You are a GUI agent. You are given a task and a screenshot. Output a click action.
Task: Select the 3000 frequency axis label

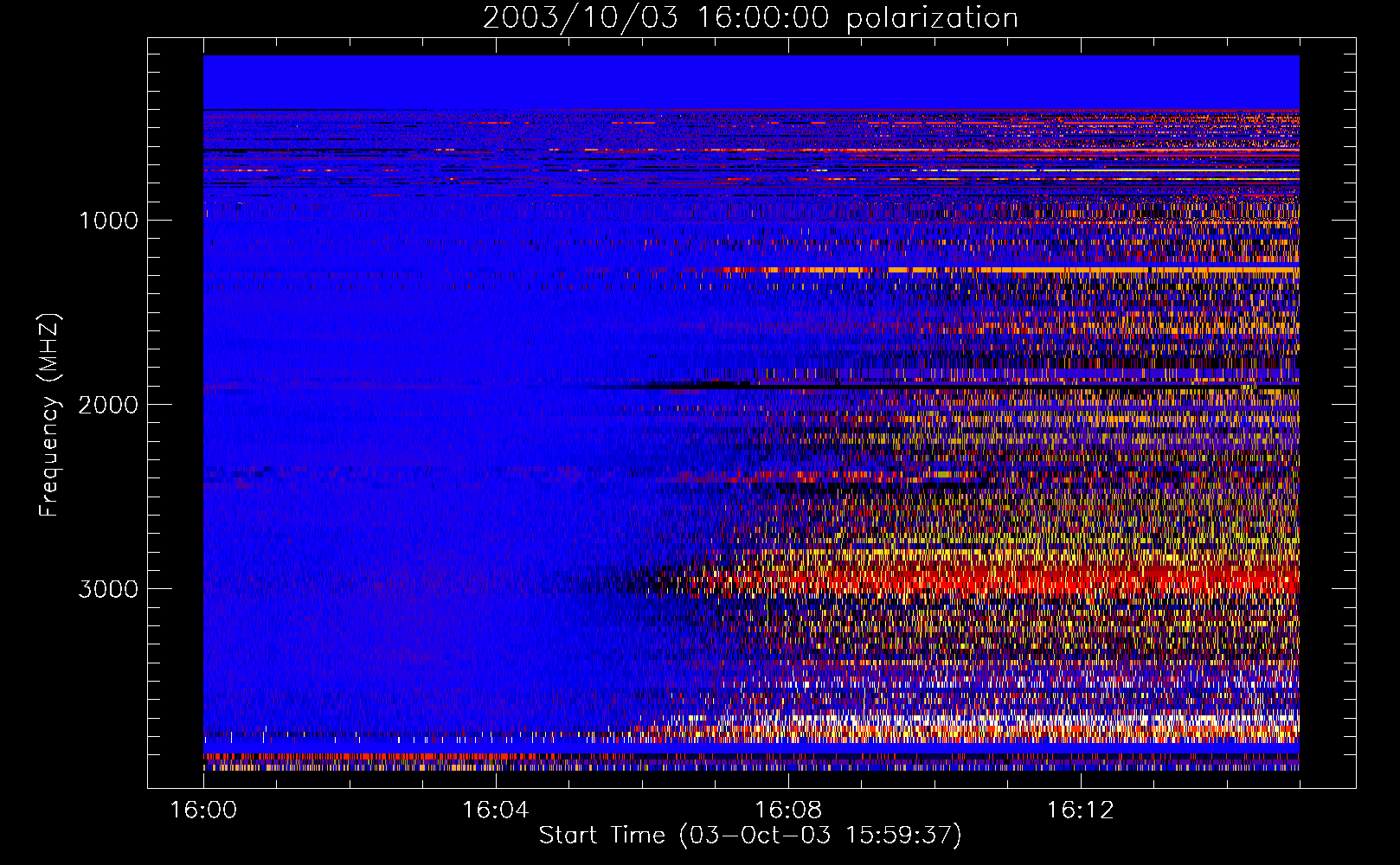tap(108, 589)
